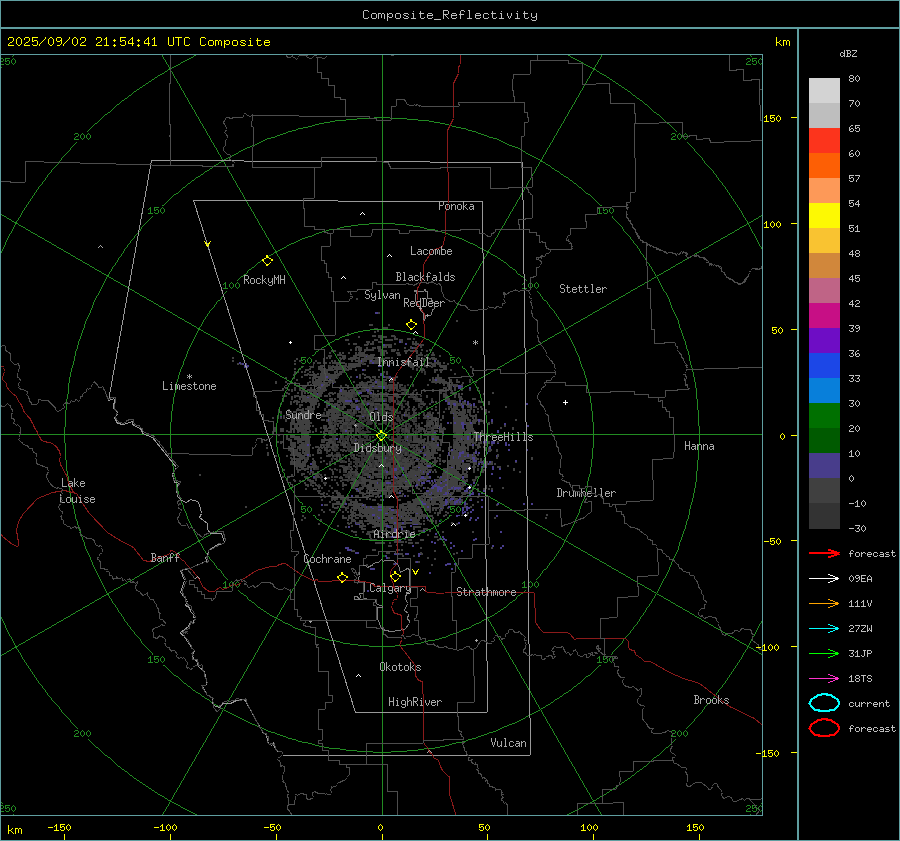Click the cyan current ellipse legend icon

pos(824,703)
